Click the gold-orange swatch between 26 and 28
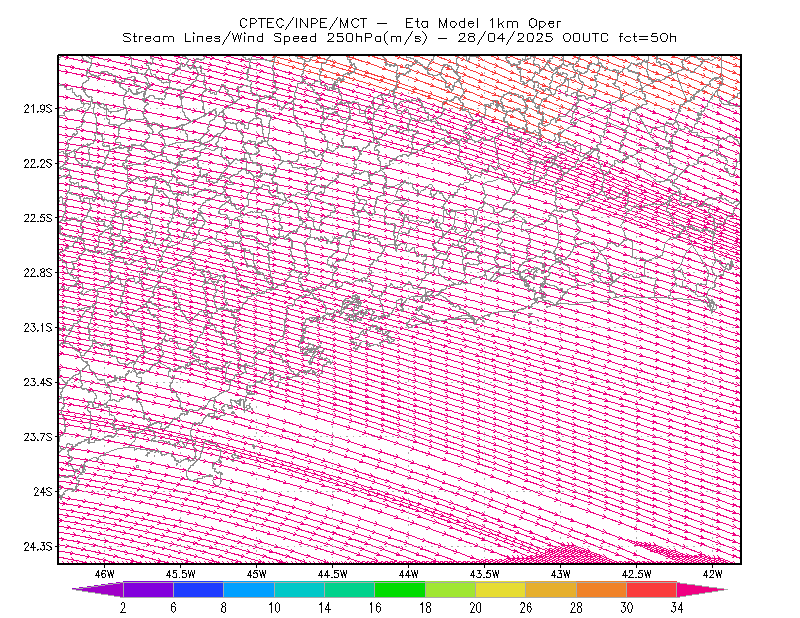This screenshot has height=618, width=800. point(551,589)
